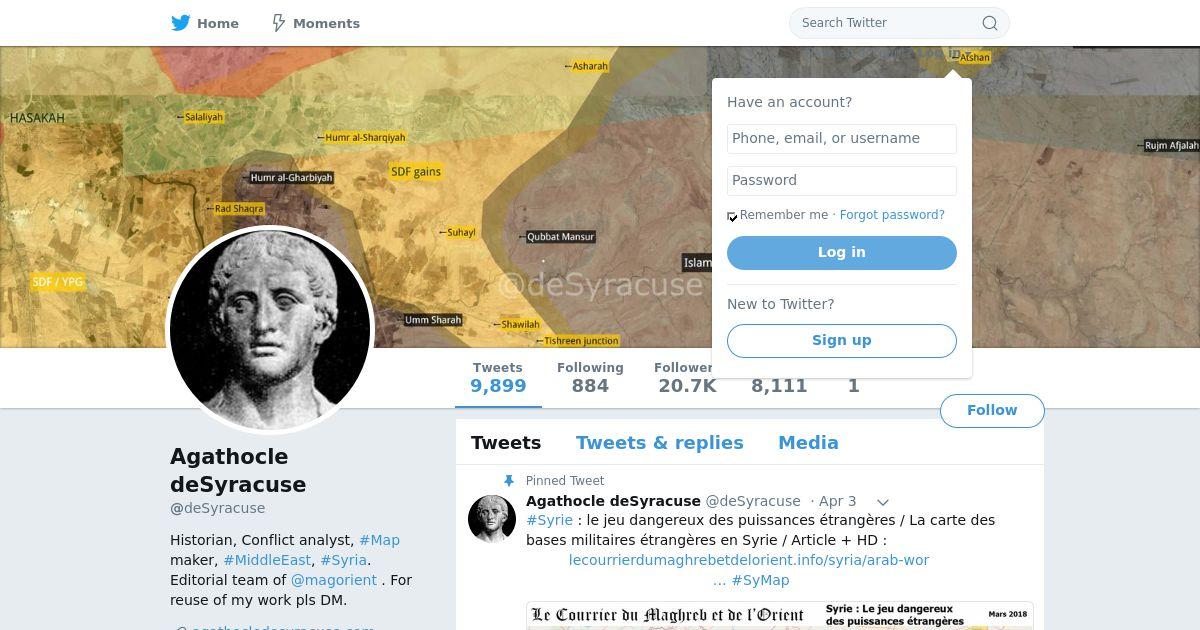
Task: Toggle the Remember me checkbox
Action: click(732, 216)
